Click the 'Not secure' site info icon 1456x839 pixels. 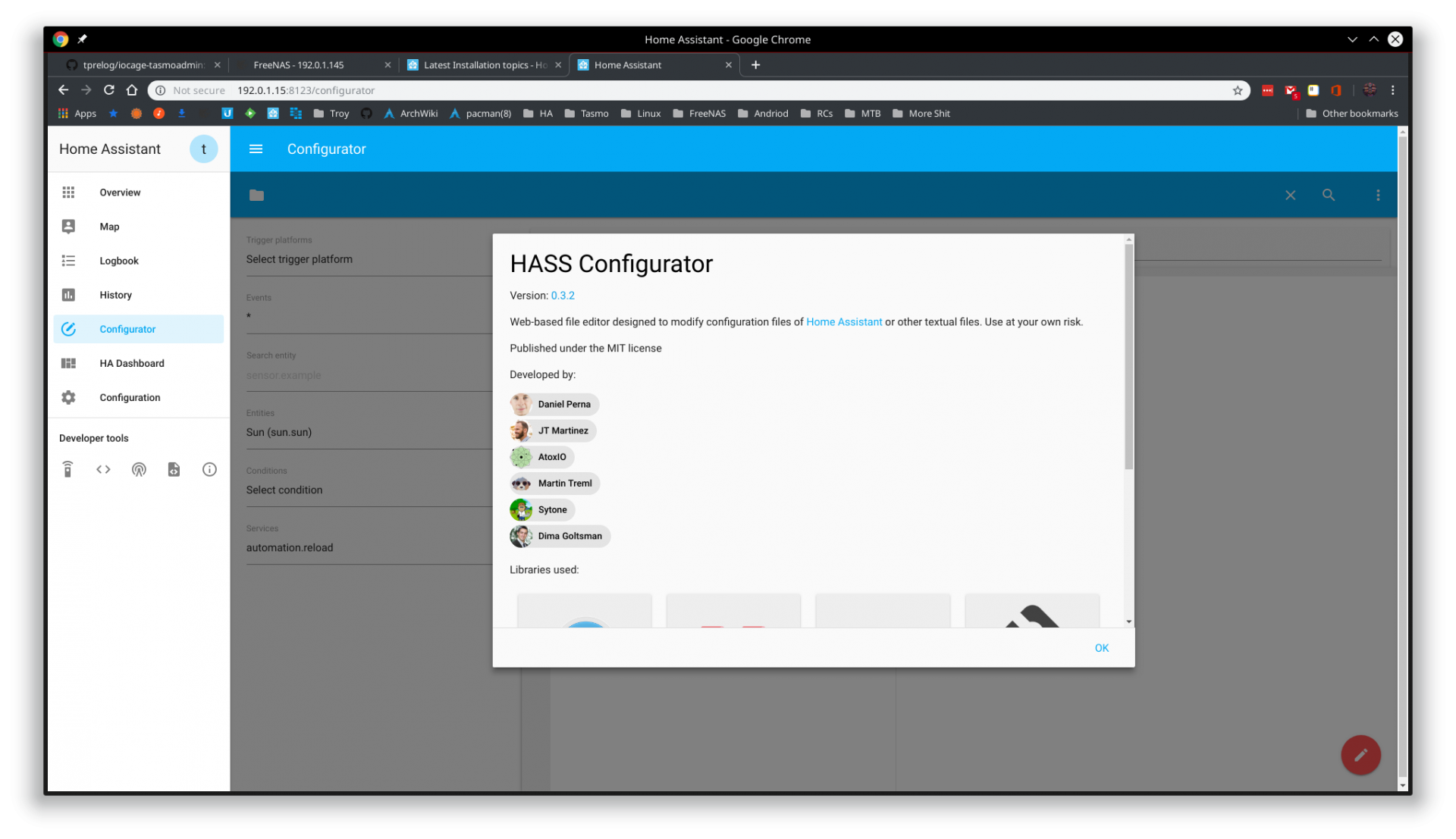point(160,90)
